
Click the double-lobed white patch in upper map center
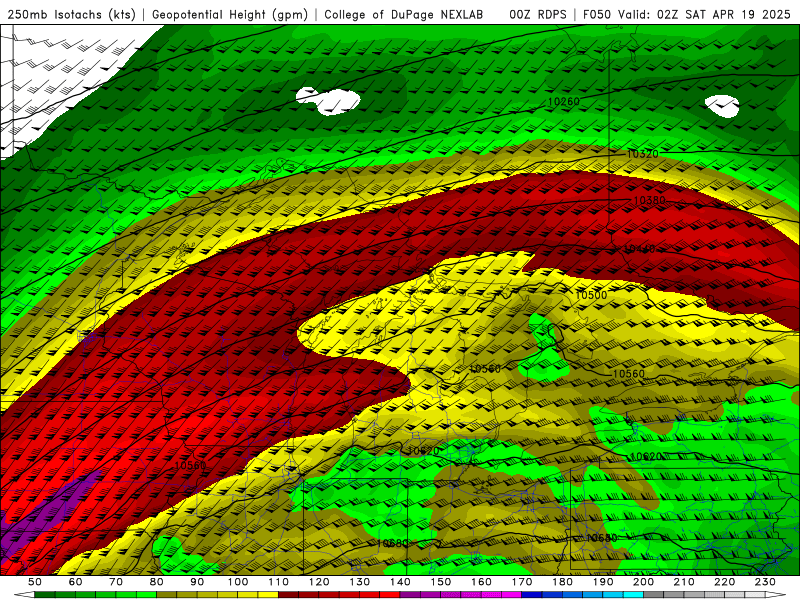[x=328, y=101]
